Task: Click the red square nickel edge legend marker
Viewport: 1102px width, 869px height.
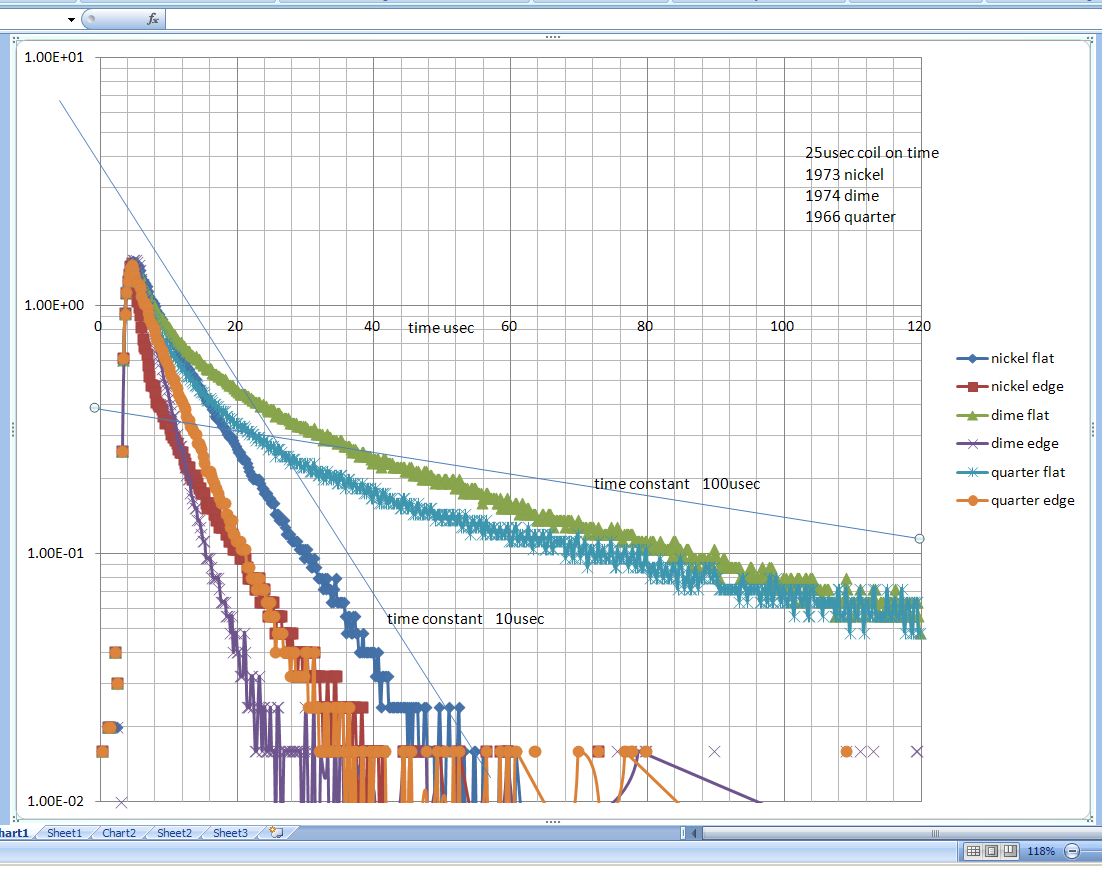Action: click(973, 387)
